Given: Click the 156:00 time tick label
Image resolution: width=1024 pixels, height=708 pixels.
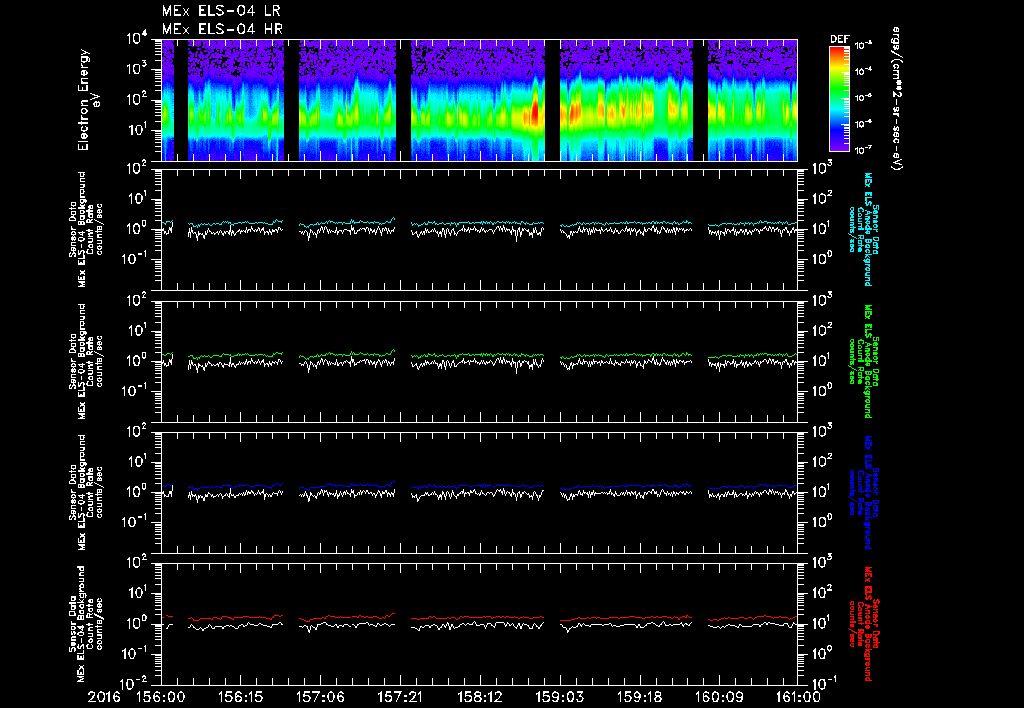Looking at the screenshot, I should coord(161,697).
